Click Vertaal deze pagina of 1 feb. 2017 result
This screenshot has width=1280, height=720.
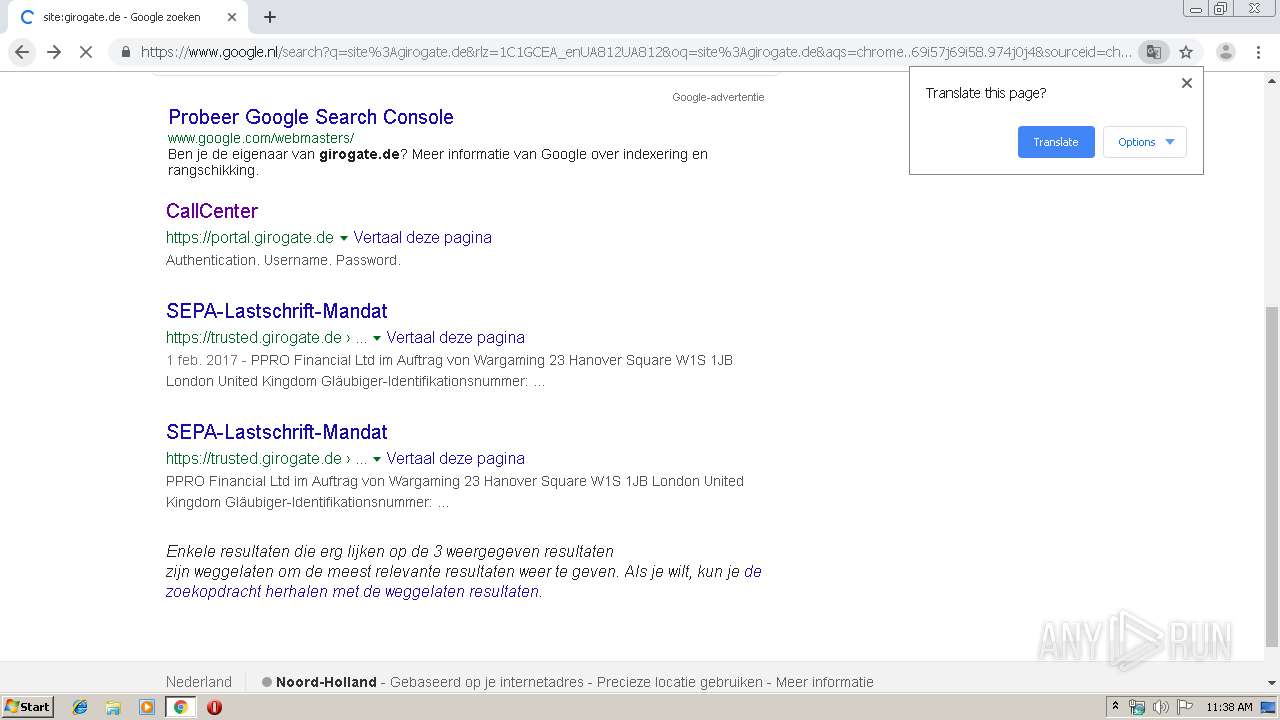click(x=455, y=338)
